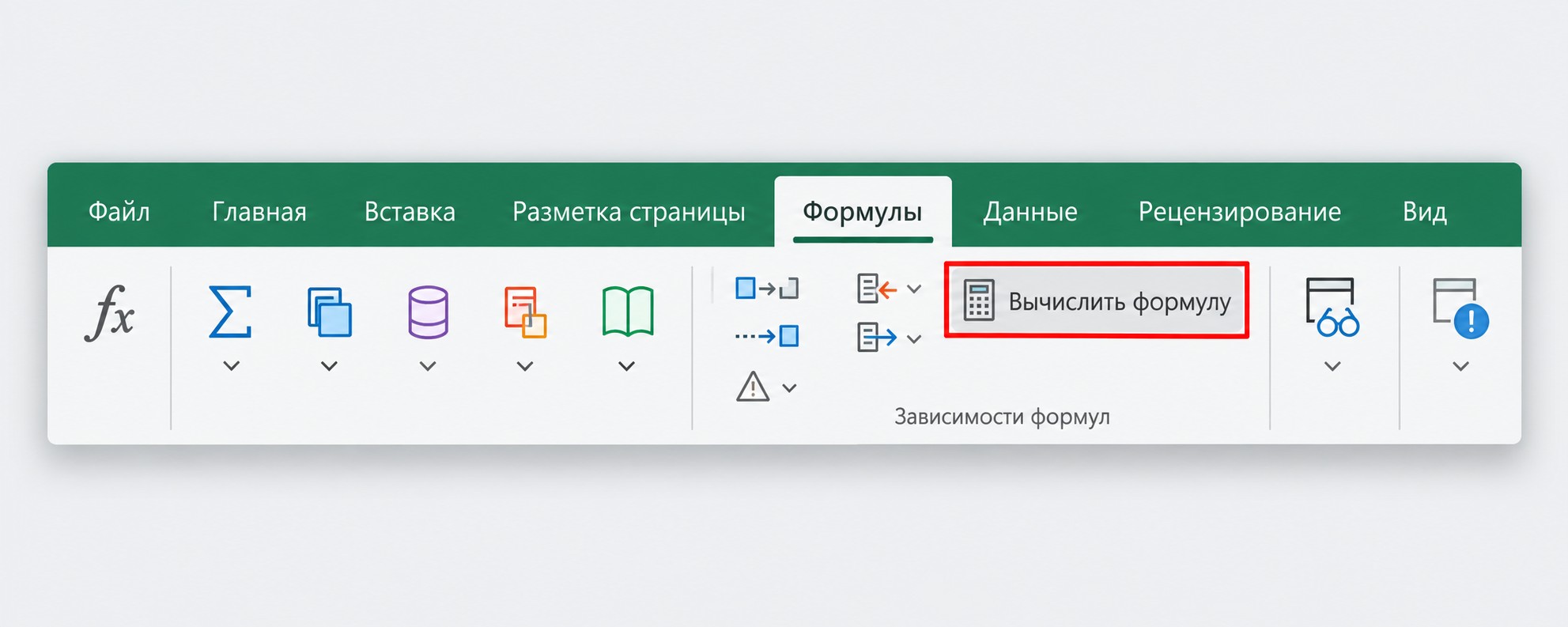Click the AutoSum sigma icon
The image size is (1568, 627).
230,312
